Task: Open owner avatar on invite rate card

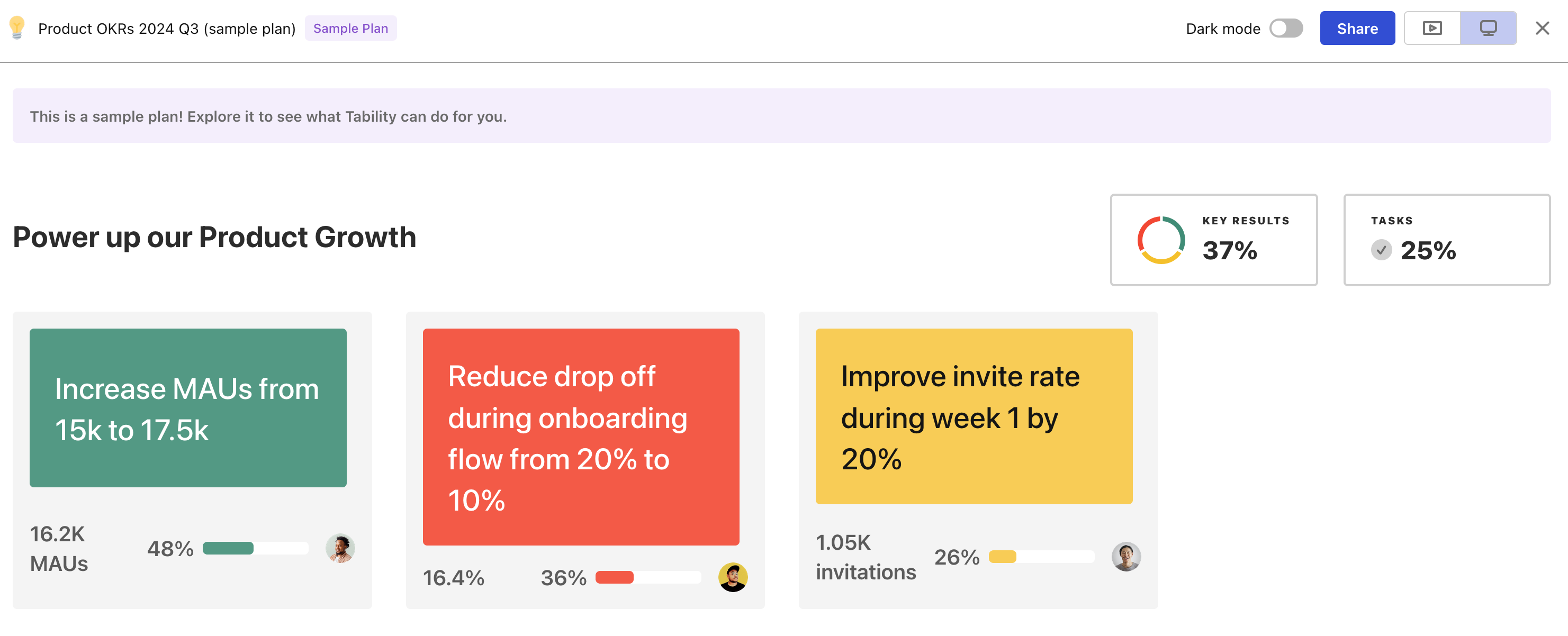Action: coord(1125,556)
